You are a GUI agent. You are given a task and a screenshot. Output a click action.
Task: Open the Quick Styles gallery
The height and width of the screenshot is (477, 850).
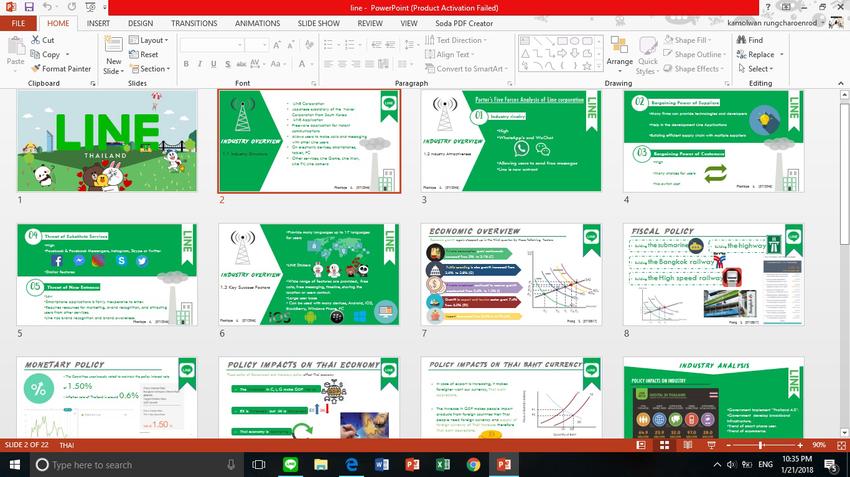(x=647, y=54)
